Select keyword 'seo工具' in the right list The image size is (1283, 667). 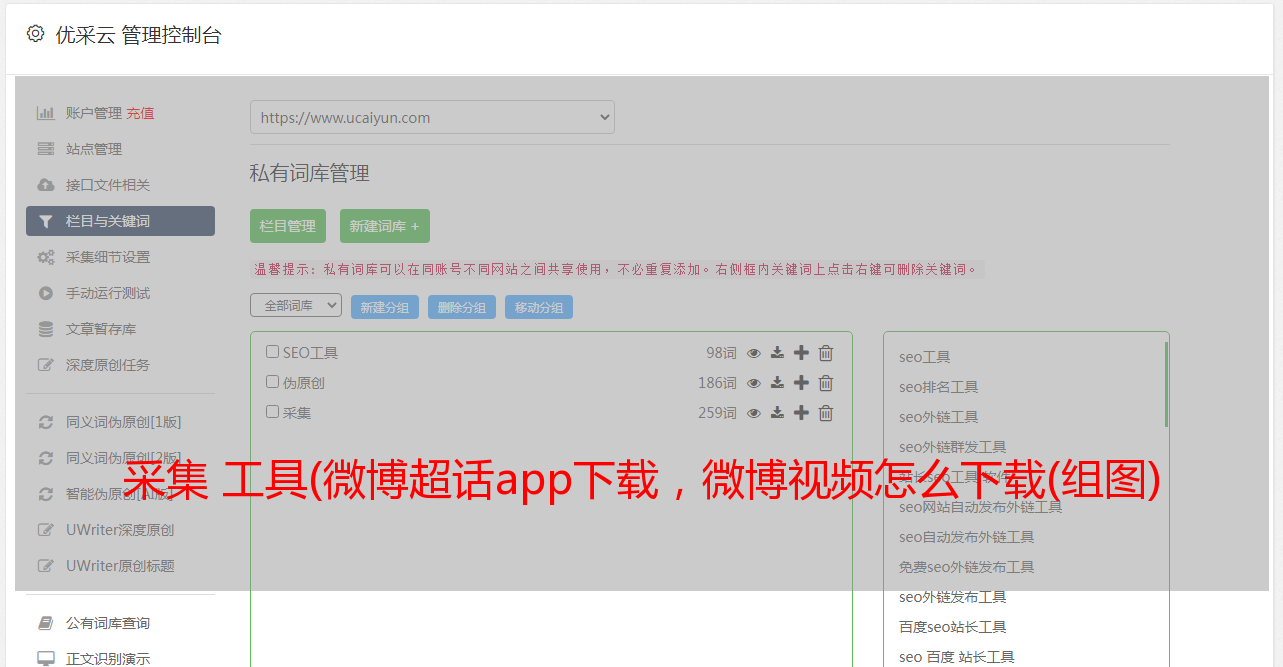point(925,357)
